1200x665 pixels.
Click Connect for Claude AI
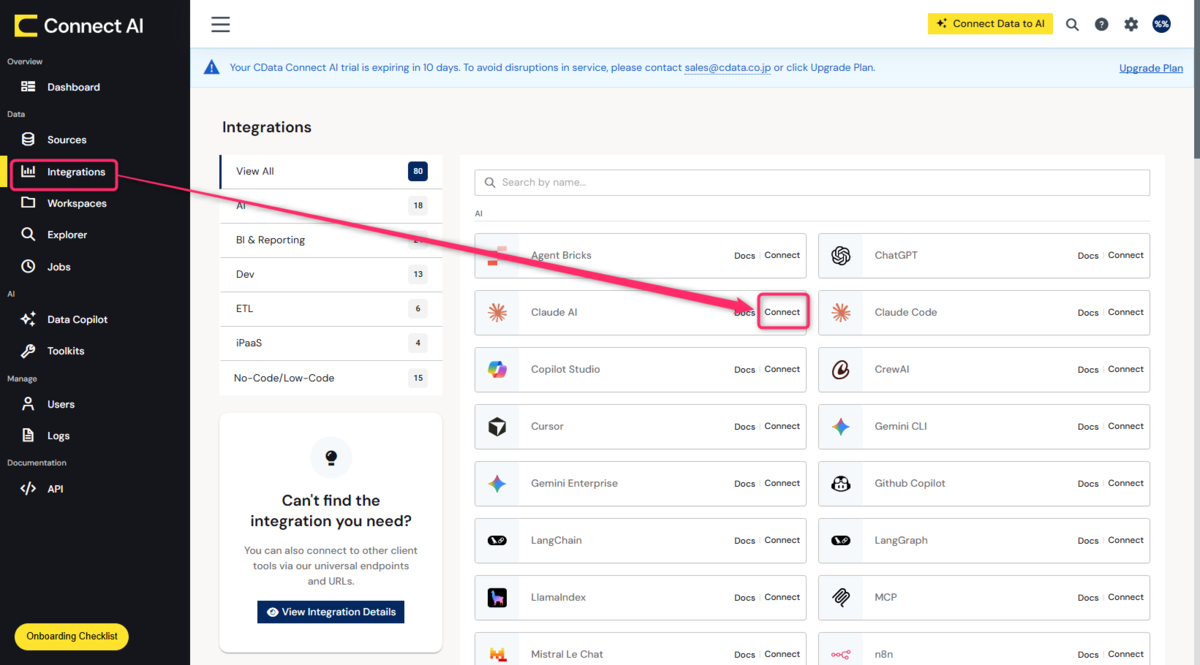782,312
